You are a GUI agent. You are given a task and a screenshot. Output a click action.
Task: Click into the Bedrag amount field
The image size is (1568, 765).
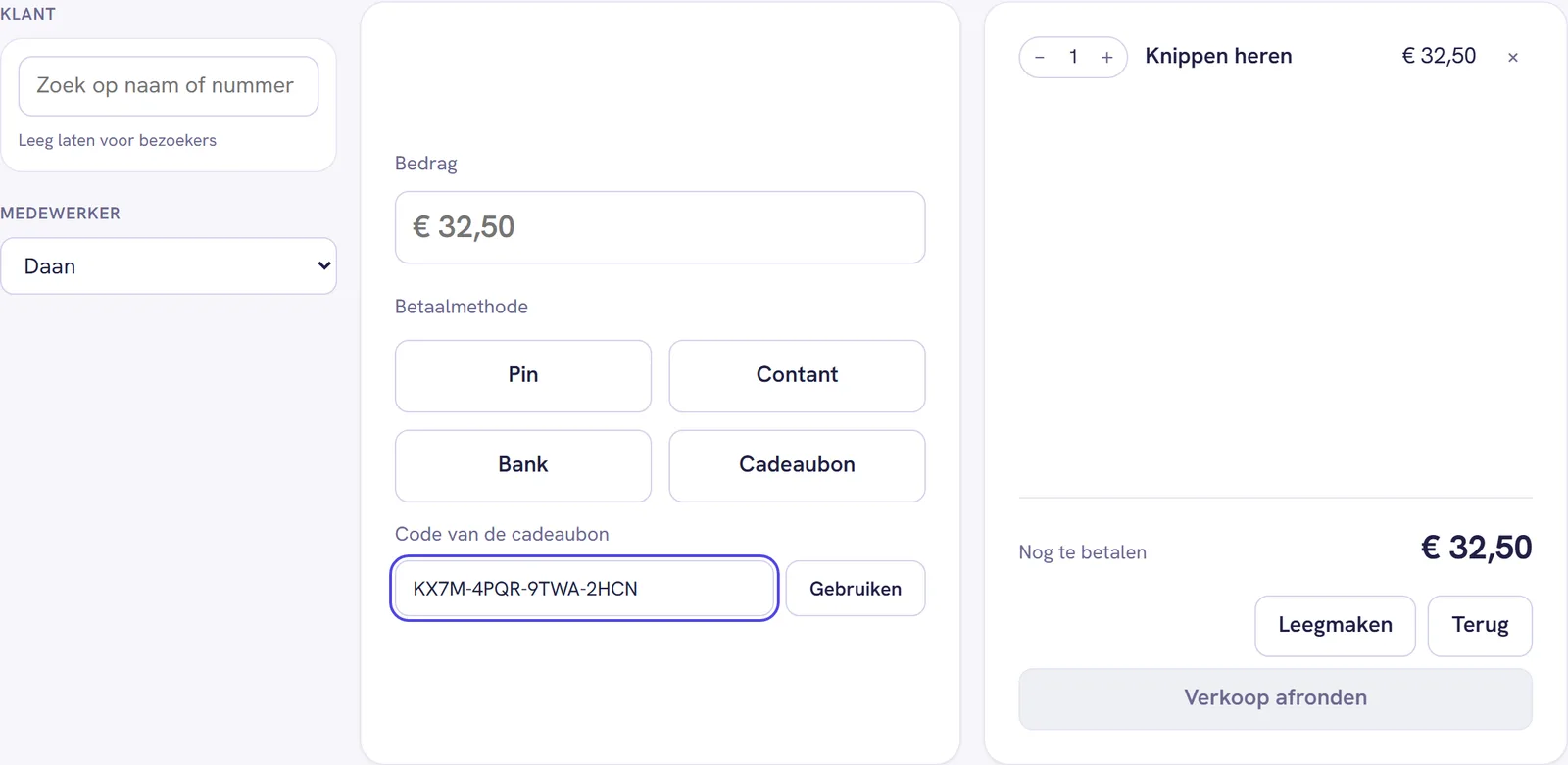660,227
